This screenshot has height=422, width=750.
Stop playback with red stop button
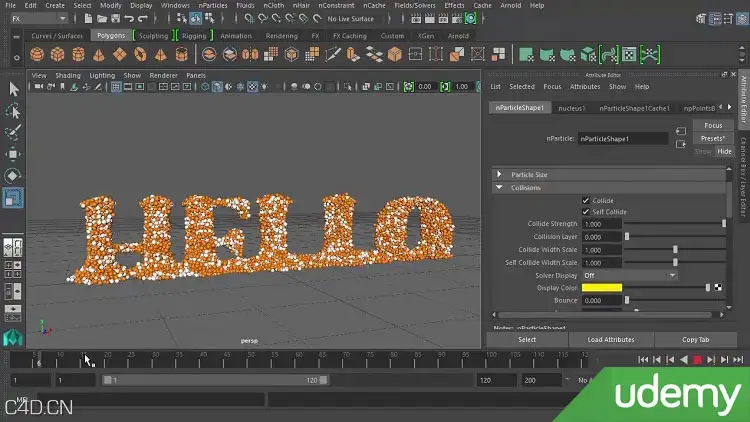click(697, 360)
